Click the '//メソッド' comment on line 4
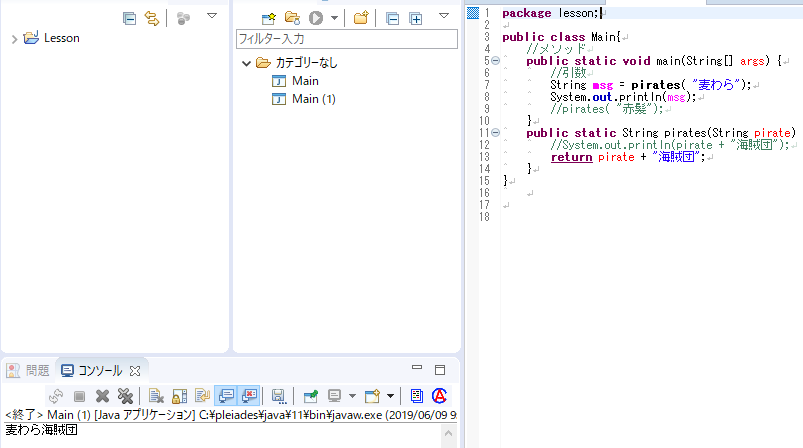Image resolution: width=803 pixels, height=448 pixels. tap(556, 49)
